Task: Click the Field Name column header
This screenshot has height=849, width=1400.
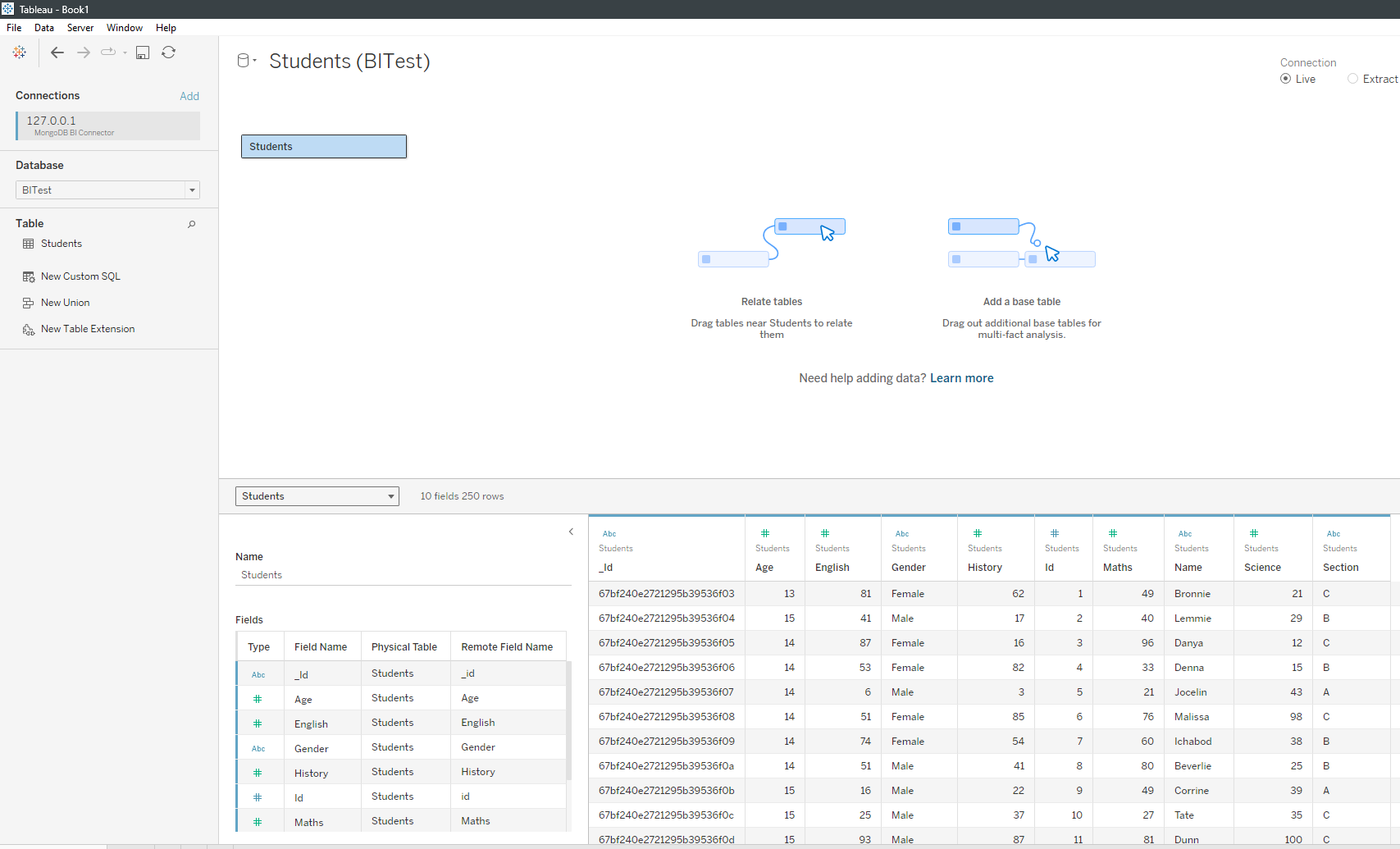Action: pos(321,647)
